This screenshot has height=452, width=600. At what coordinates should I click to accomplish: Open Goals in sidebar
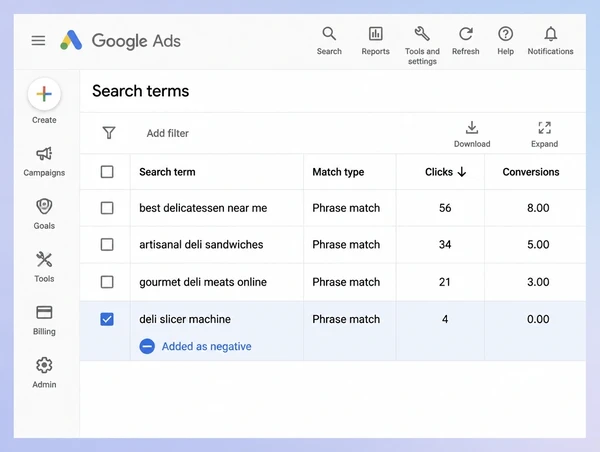[x=44, y=214]
